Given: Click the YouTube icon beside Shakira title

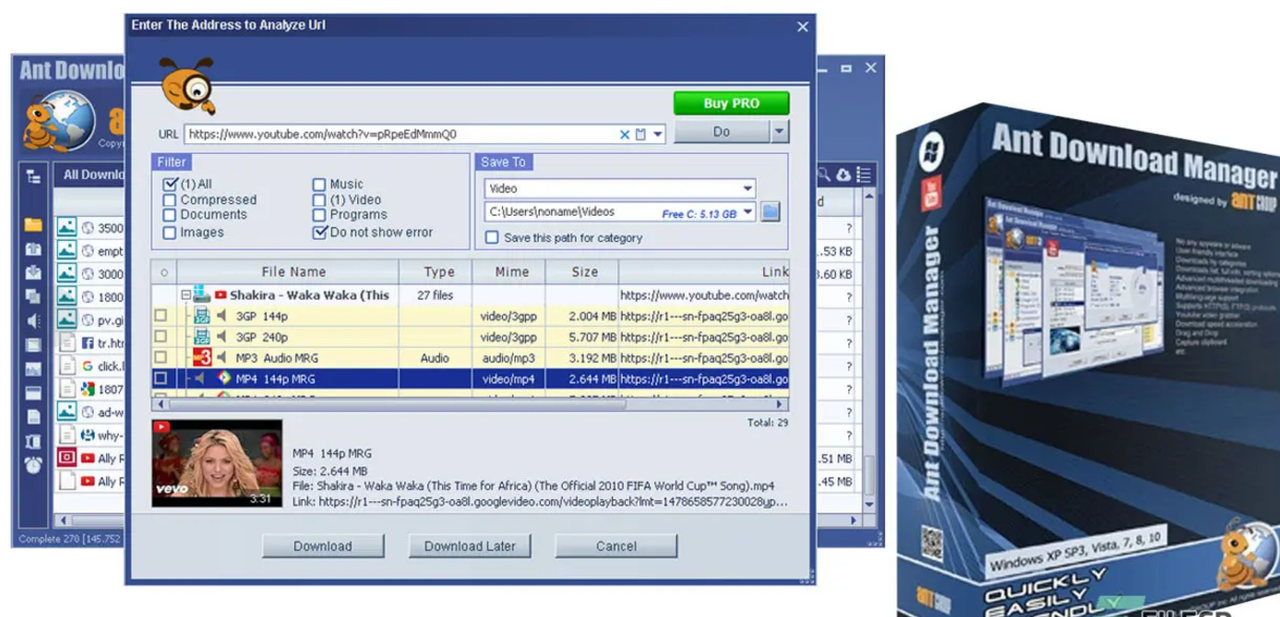Looking at the screenshot, I should 220,295.
